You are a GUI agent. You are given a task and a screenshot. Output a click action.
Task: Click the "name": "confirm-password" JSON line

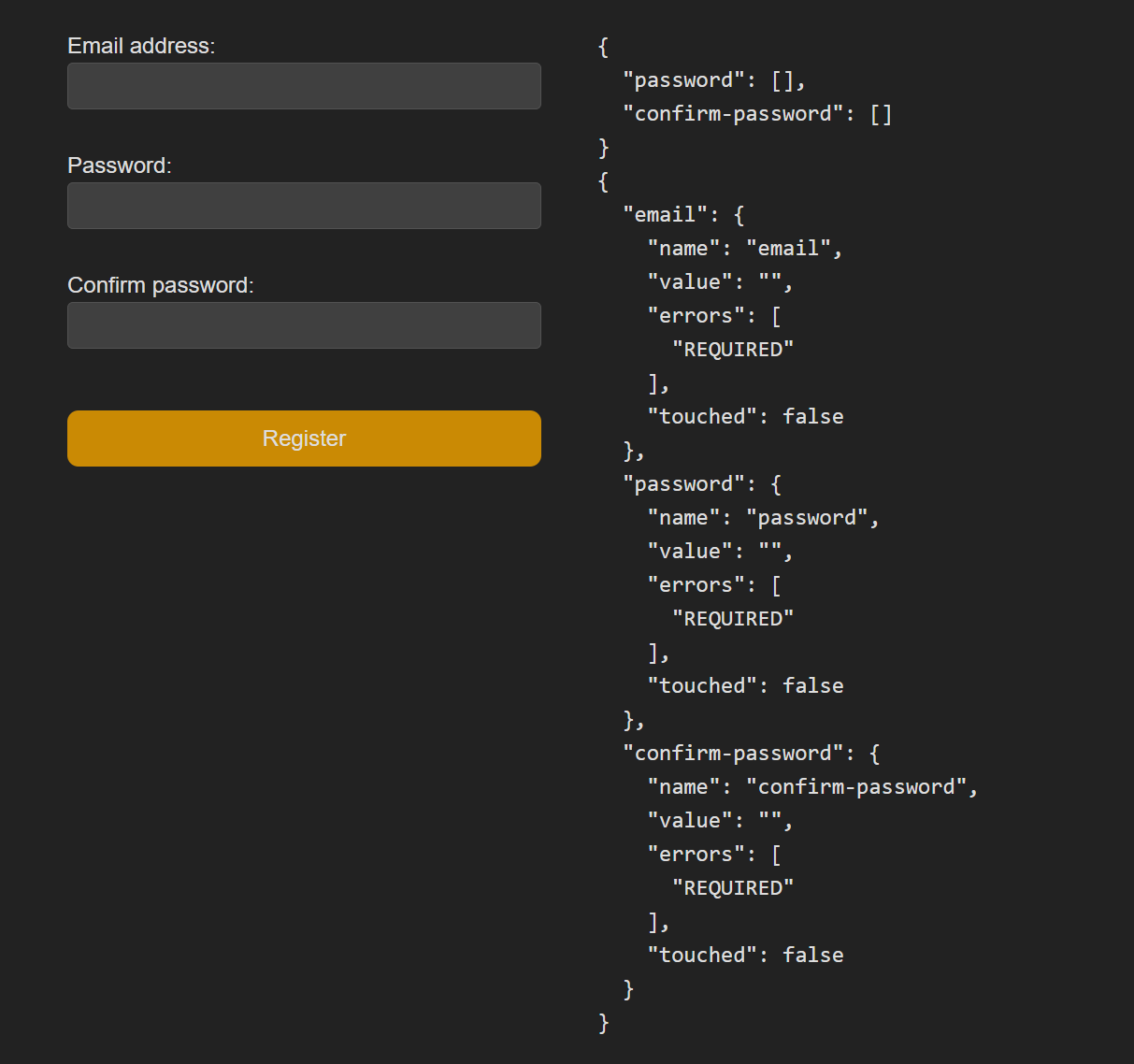click(812, 787)
